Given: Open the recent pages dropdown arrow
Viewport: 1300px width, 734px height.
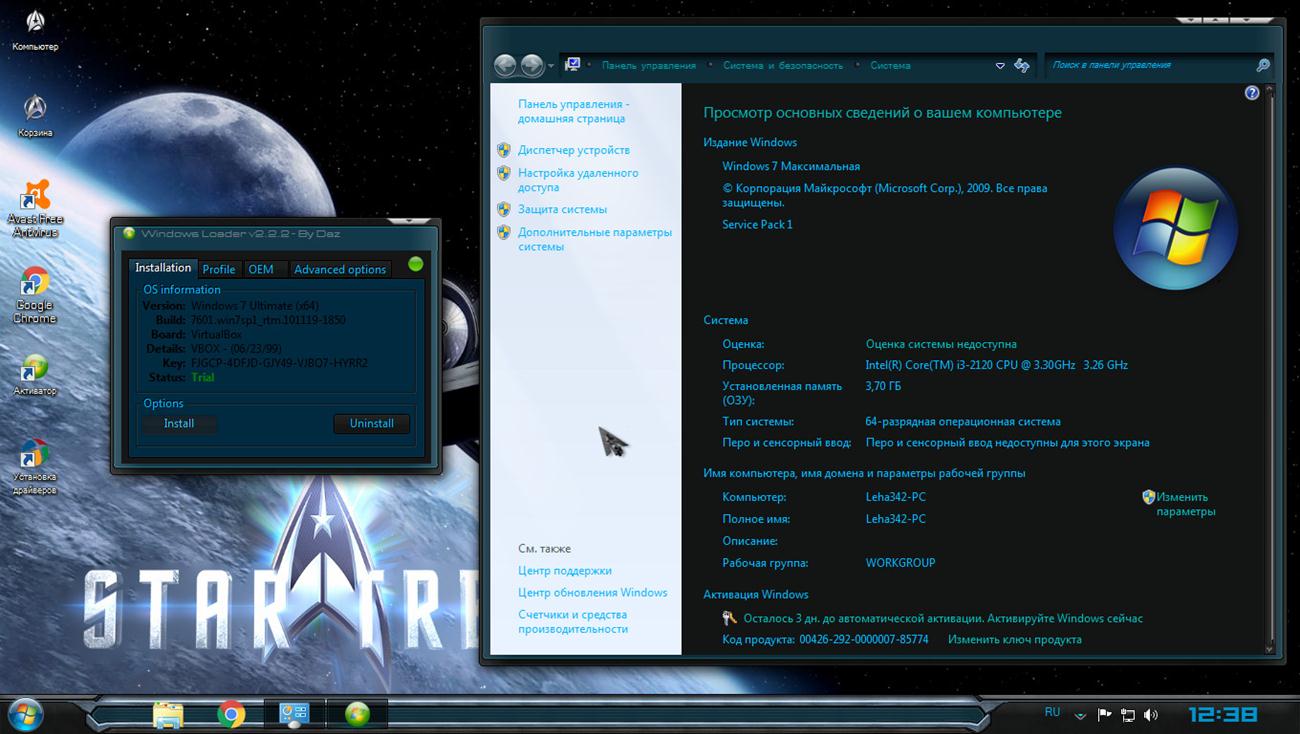Looking at the screenshot, I should point(551,66).
